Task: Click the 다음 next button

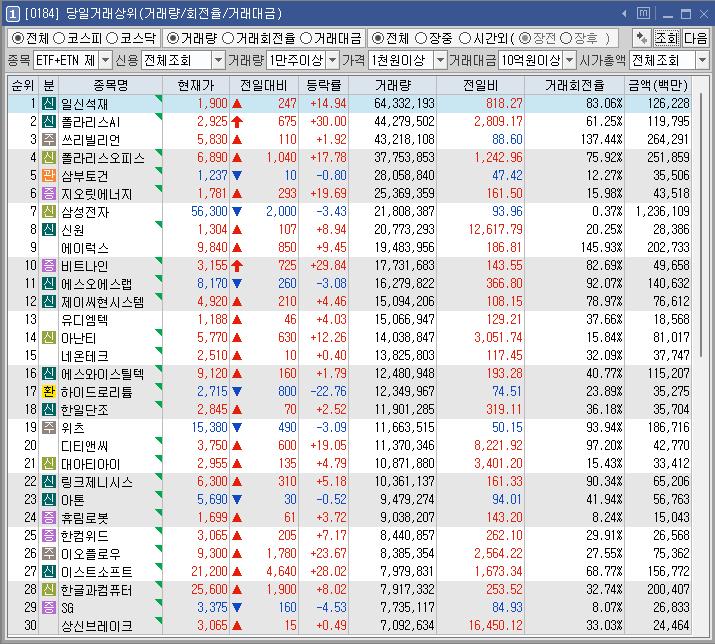Action: 695,38
